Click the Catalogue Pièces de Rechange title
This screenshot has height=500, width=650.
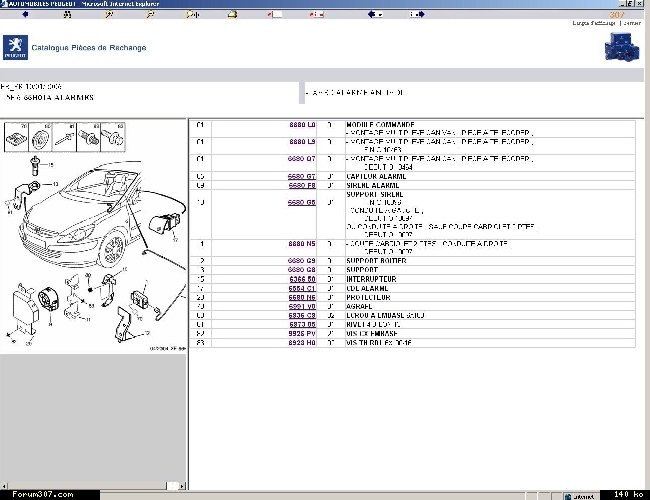(89, 48)
